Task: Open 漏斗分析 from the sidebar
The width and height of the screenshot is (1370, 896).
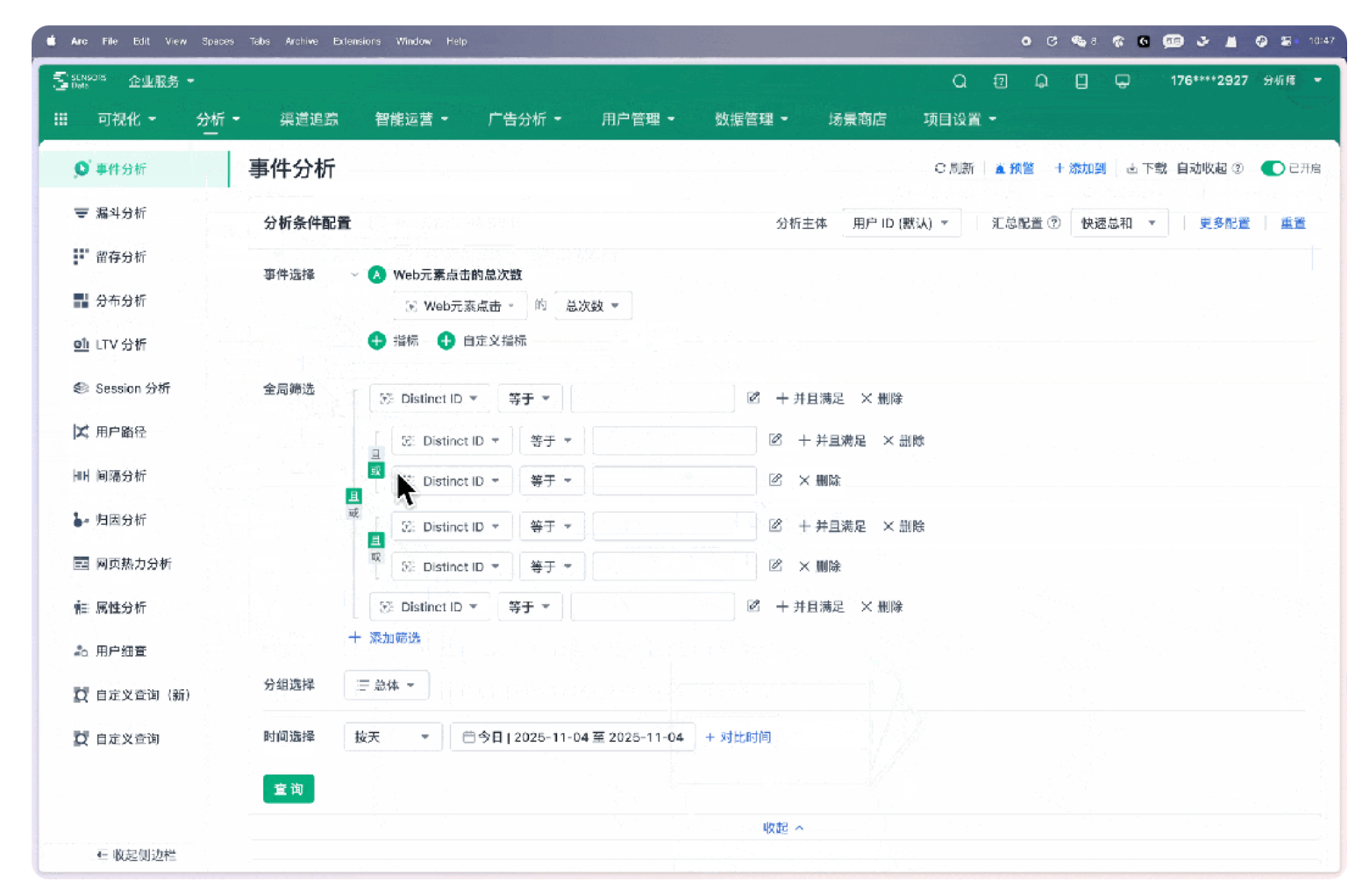Action: click(120, 213)
